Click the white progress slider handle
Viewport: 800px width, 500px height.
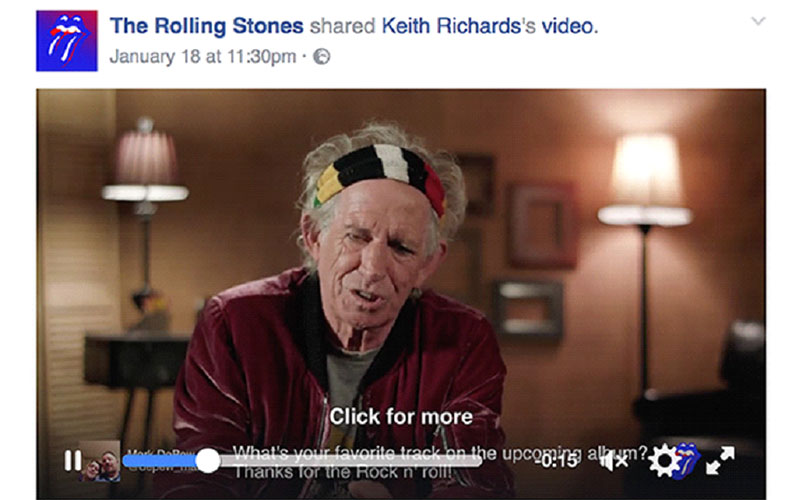click(x=208, y=461)
